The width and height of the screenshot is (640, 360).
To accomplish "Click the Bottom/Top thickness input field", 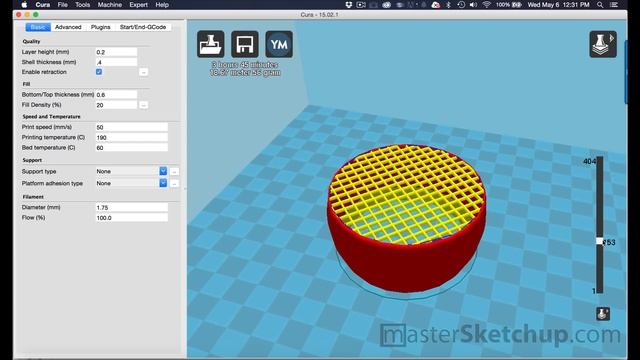I will point(116,95).
